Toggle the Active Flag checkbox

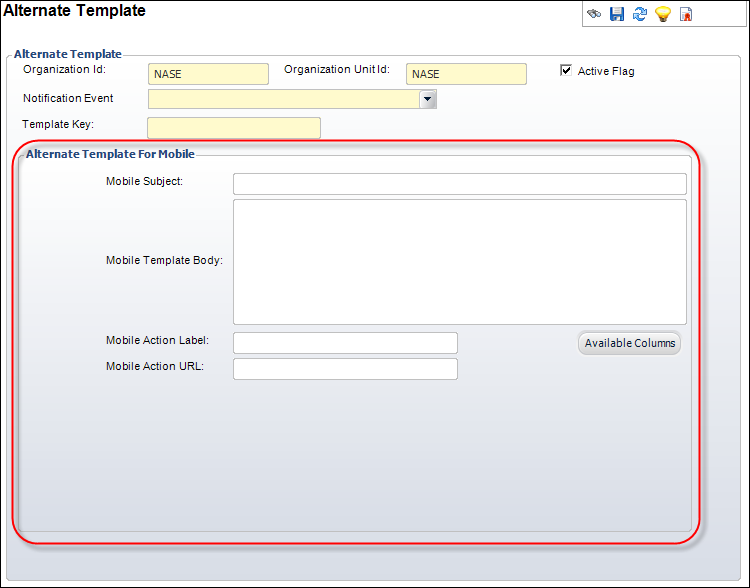click(x=566, y=71)
